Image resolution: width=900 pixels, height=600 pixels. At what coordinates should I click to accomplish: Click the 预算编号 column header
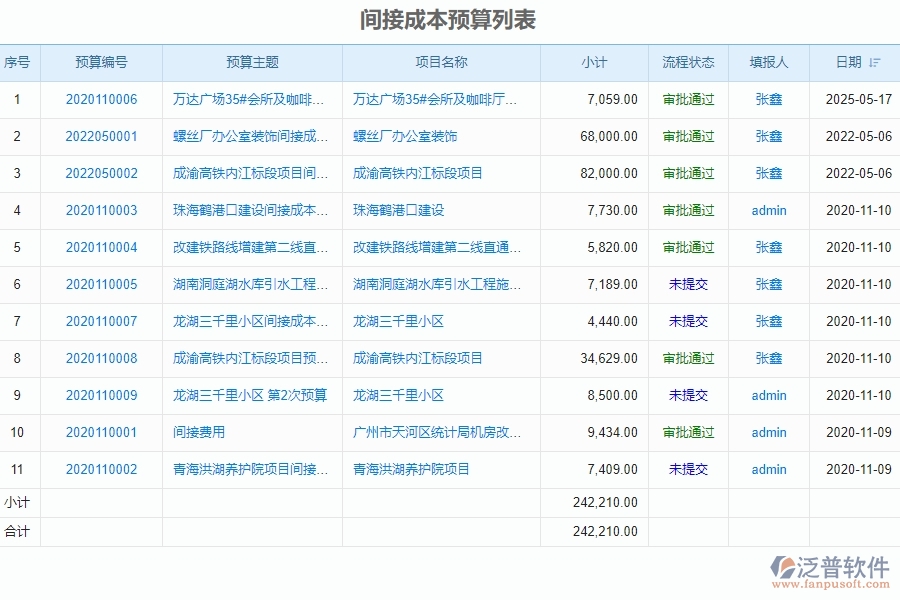103,62
